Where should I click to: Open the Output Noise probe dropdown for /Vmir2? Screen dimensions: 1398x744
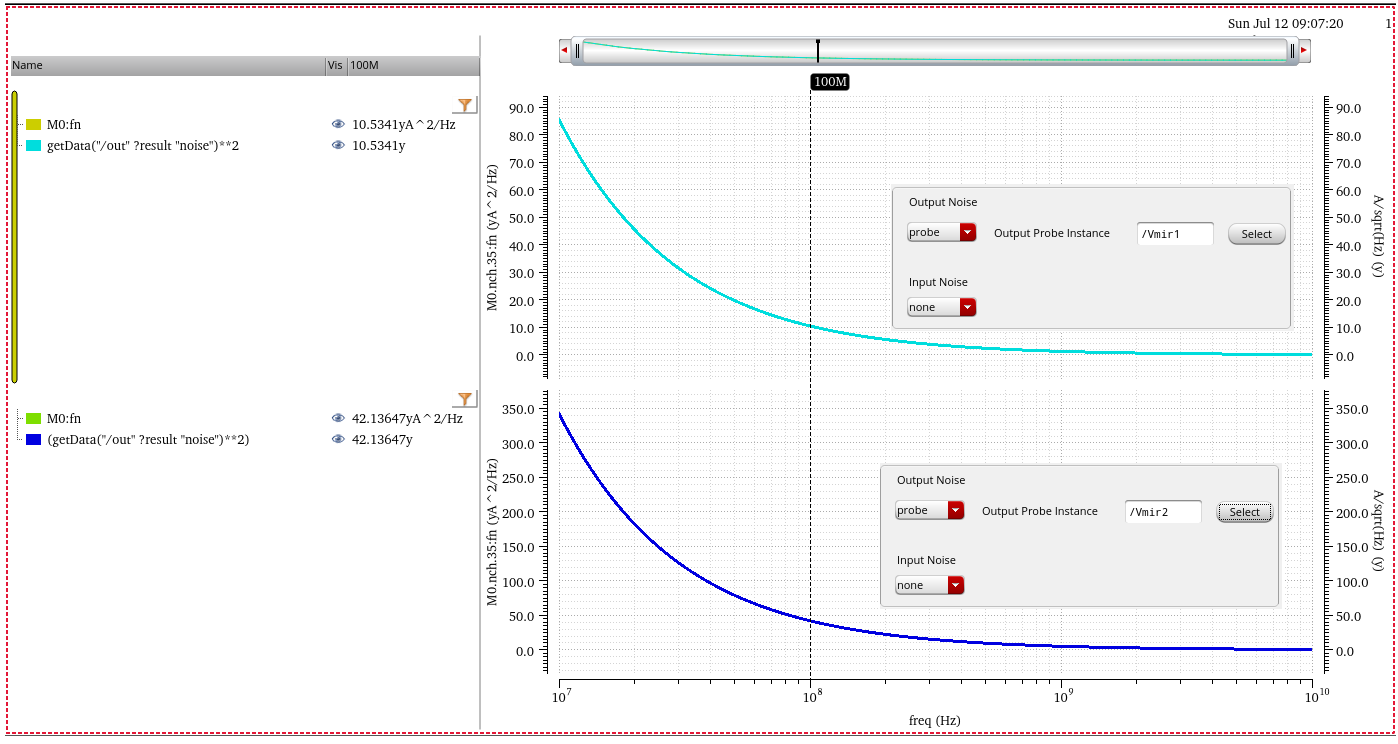click(929, 510)
